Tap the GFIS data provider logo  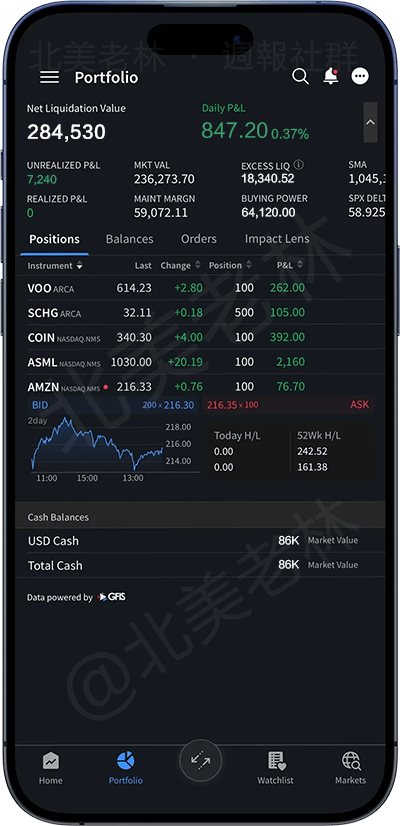(112, 597)
